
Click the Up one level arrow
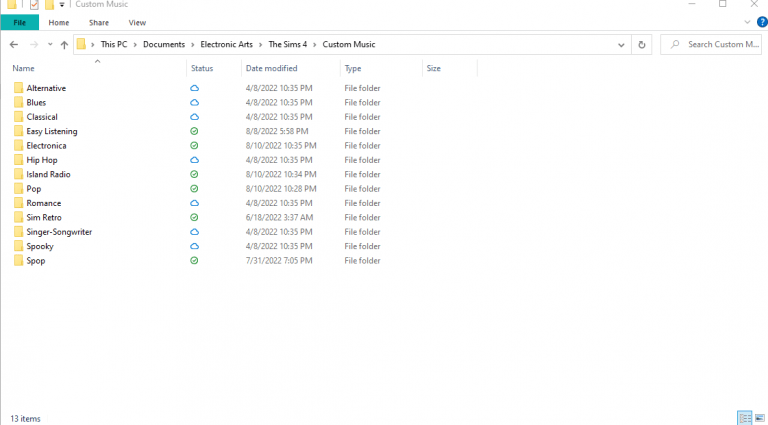pos(64,45)
